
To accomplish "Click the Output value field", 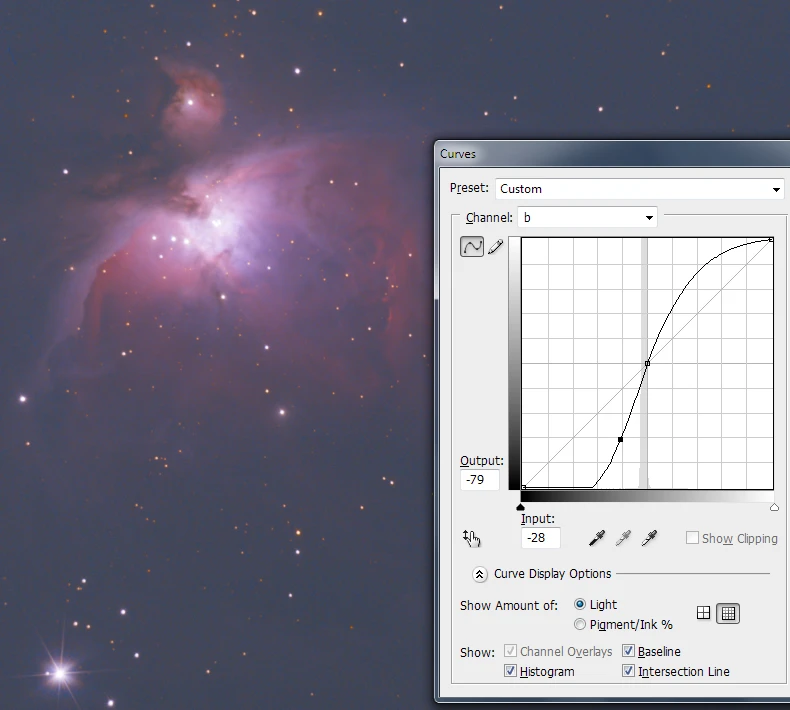I will tap(479, 480).
